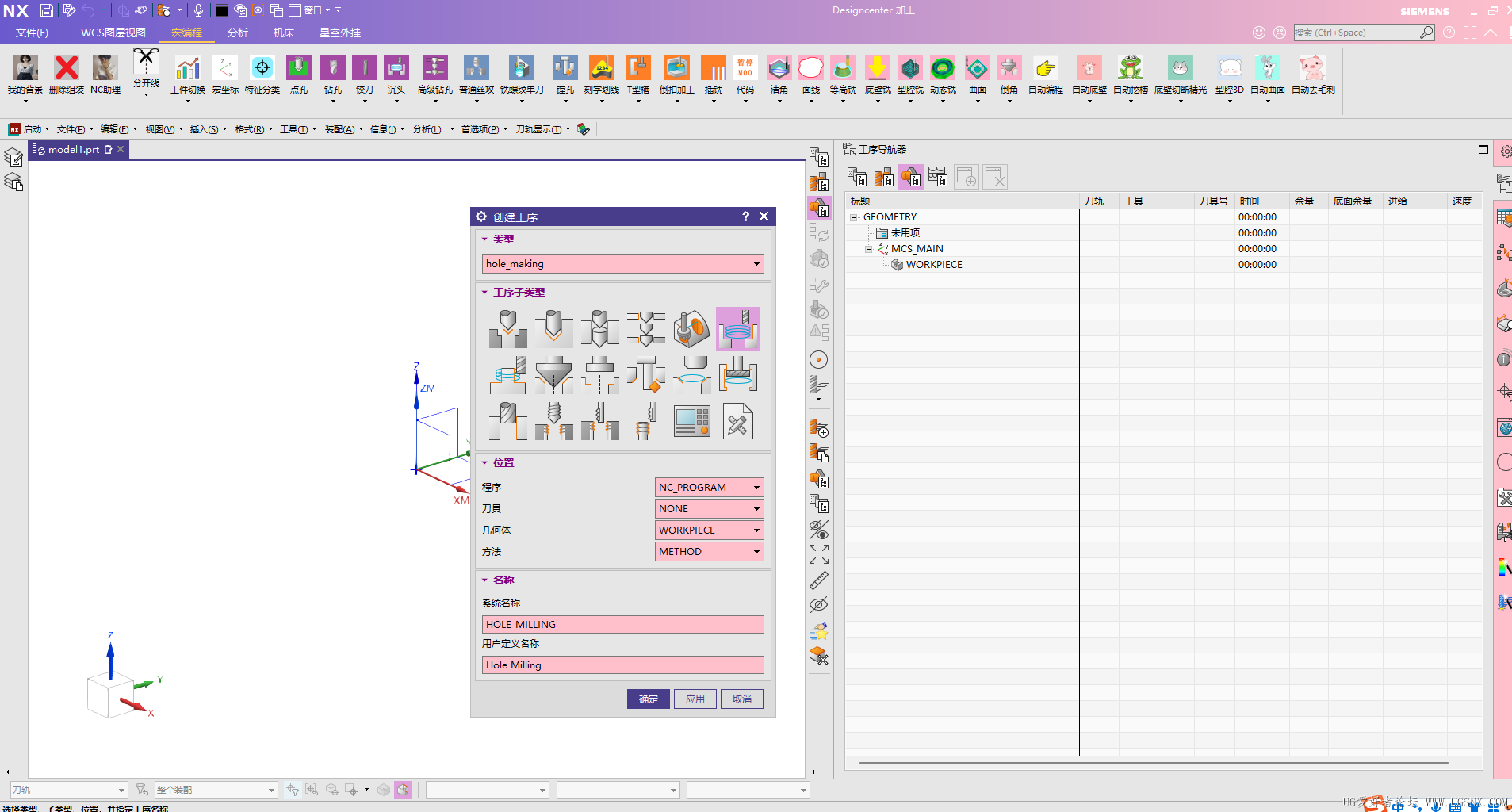Select the T型槽 tool
This screenshot has height=812, width=1512.
(638, 67)
